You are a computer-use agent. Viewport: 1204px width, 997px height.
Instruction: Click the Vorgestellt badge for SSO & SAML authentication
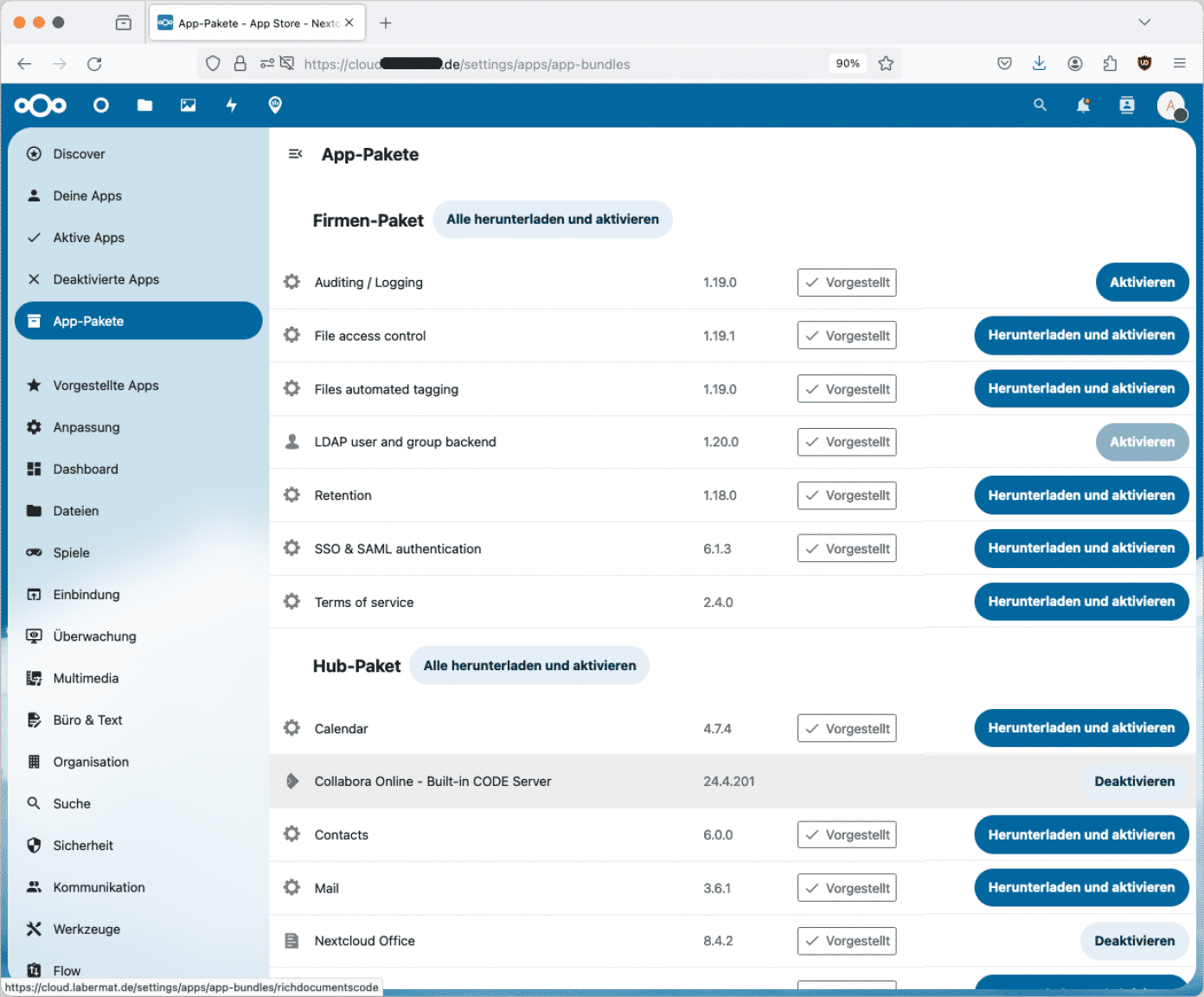click(846, 548)
